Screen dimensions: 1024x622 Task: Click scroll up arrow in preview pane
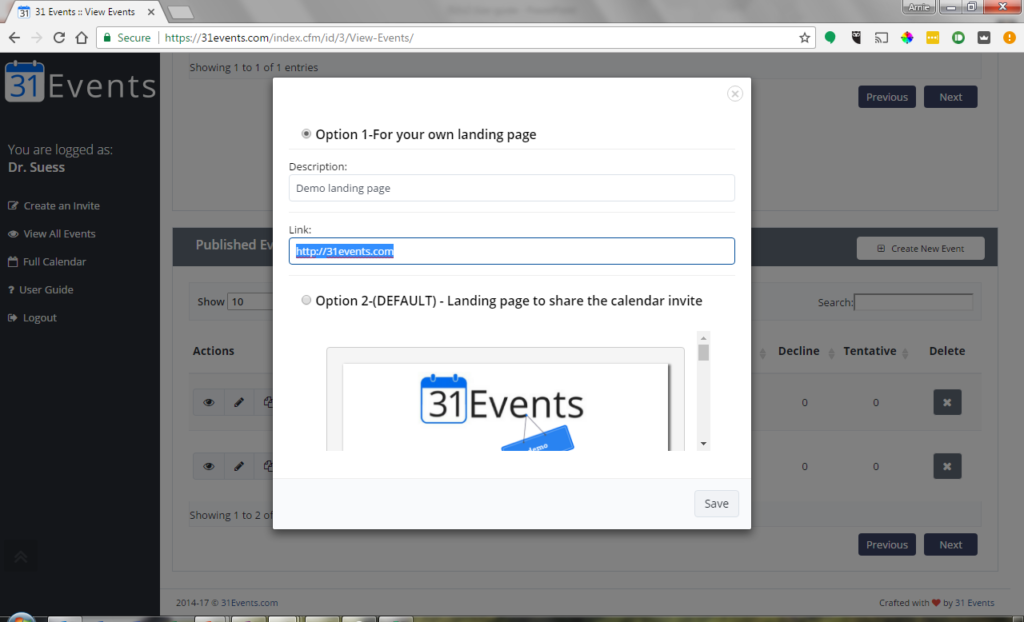tap(703, 338)
